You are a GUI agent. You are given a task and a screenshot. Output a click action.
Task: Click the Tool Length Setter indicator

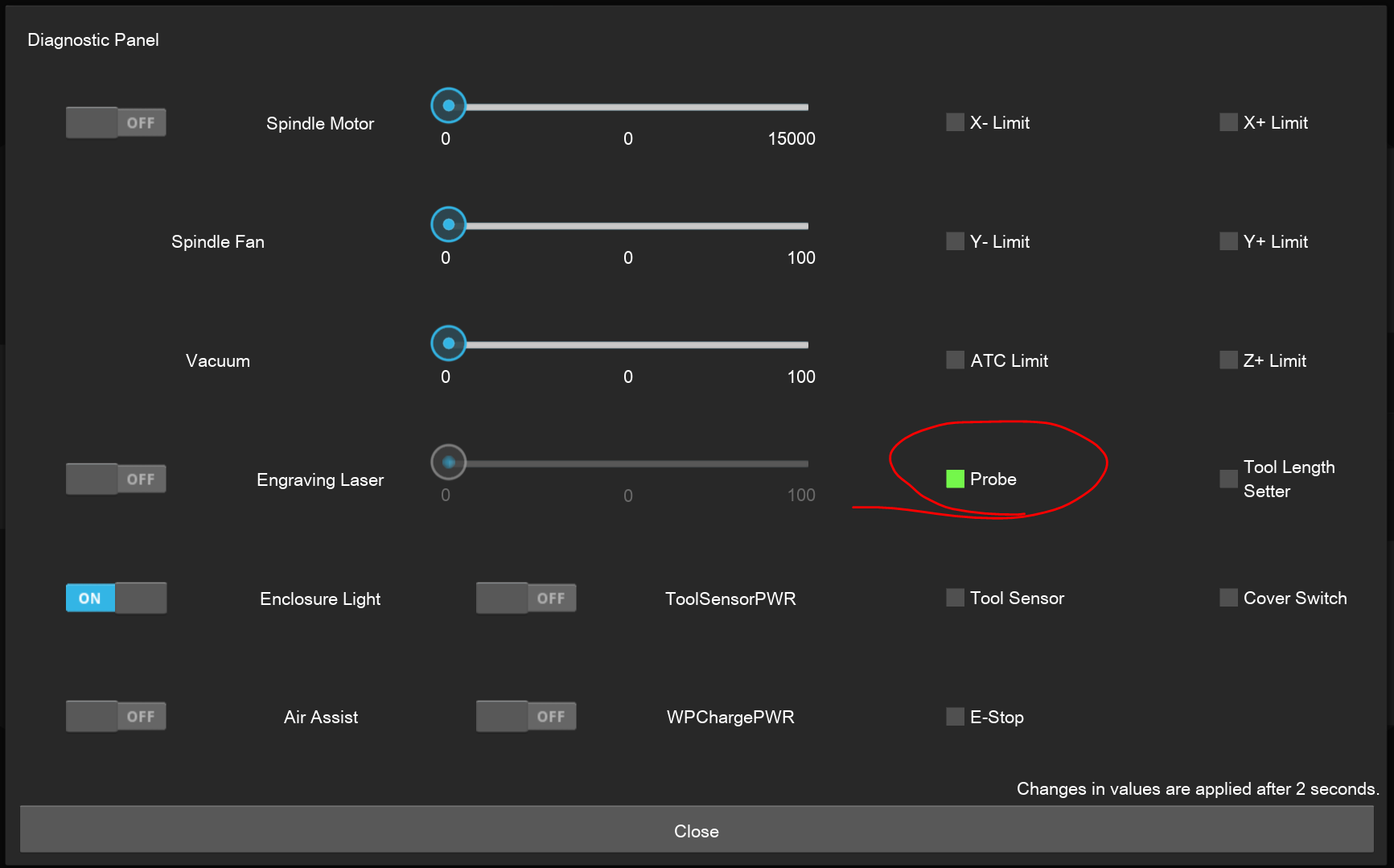[1228, 479]
